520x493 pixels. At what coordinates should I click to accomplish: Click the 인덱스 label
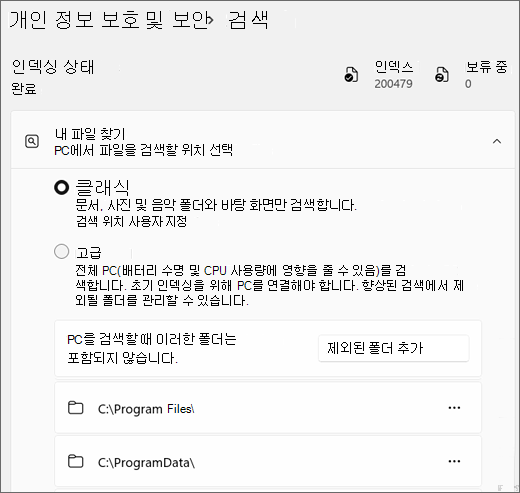[394, 67]
